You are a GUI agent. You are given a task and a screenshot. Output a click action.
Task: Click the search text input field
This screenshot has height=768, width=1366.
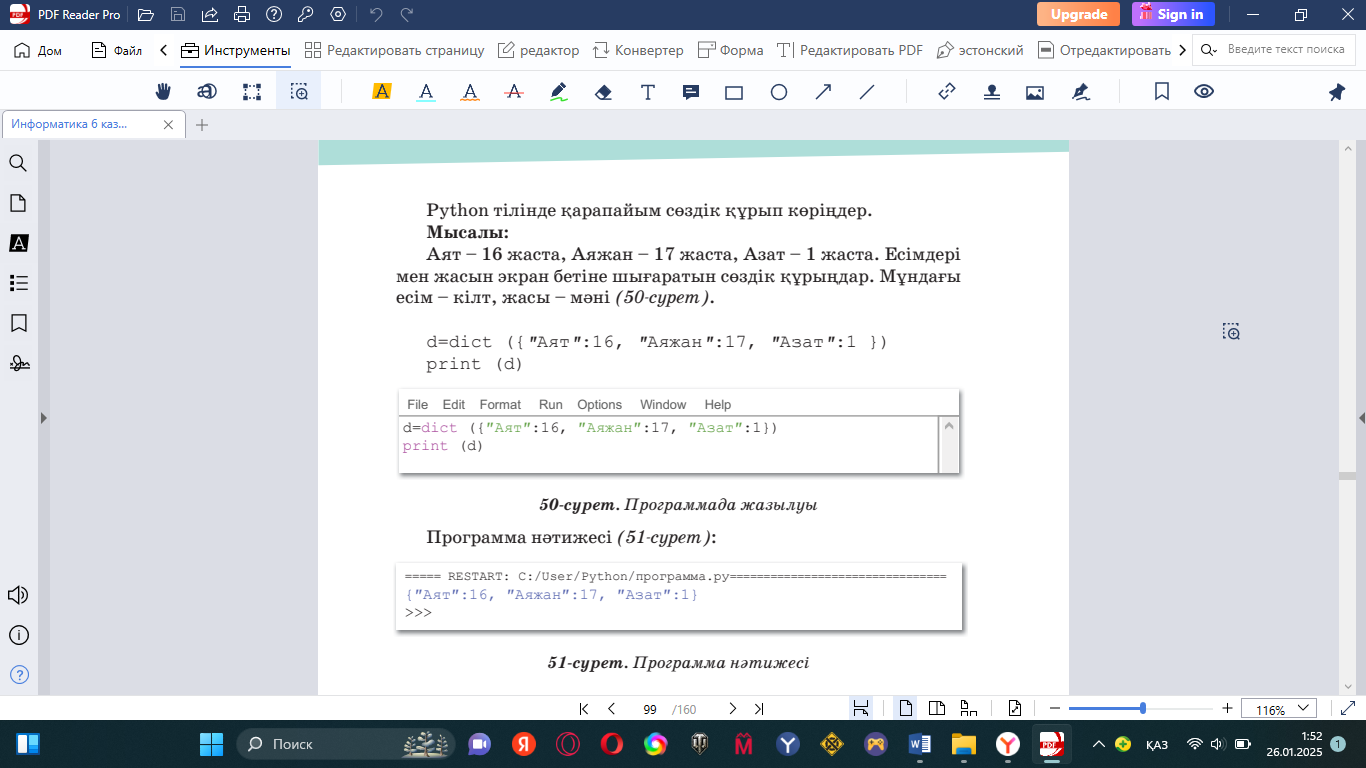pos(1285,50)
